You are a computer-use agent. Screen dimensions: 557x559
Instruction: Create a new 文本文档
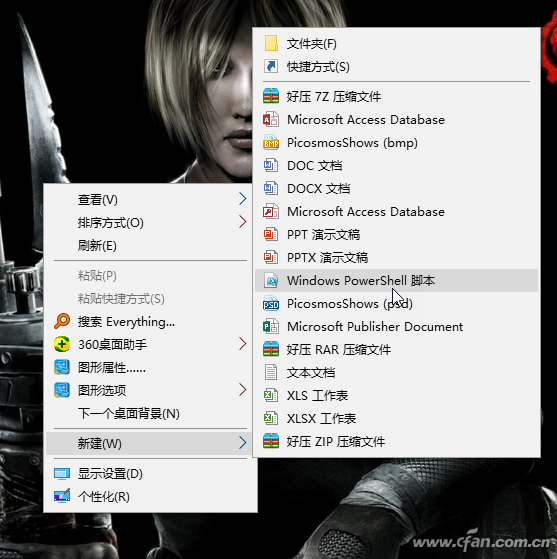(x=397, y=373)
